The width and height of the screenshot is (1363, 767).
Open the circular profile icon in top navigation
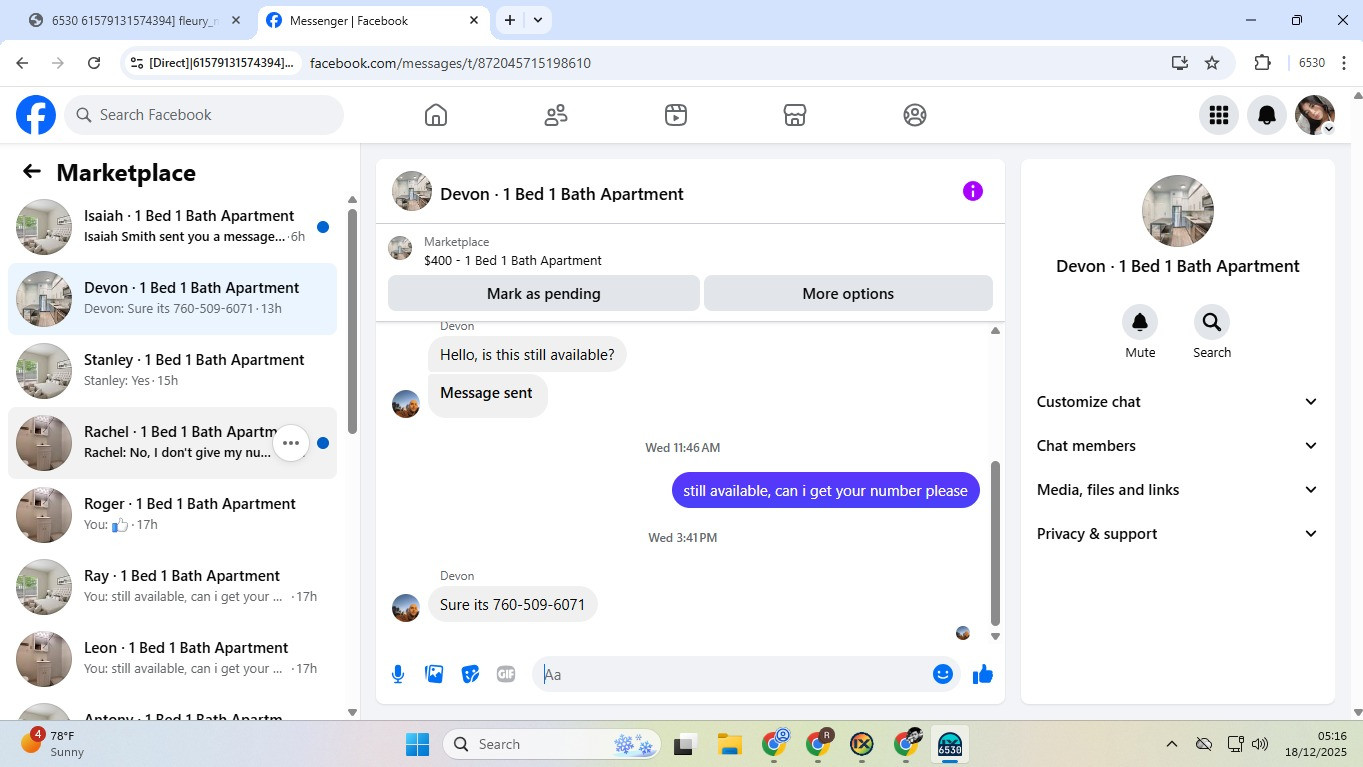[x=915, y=115]
